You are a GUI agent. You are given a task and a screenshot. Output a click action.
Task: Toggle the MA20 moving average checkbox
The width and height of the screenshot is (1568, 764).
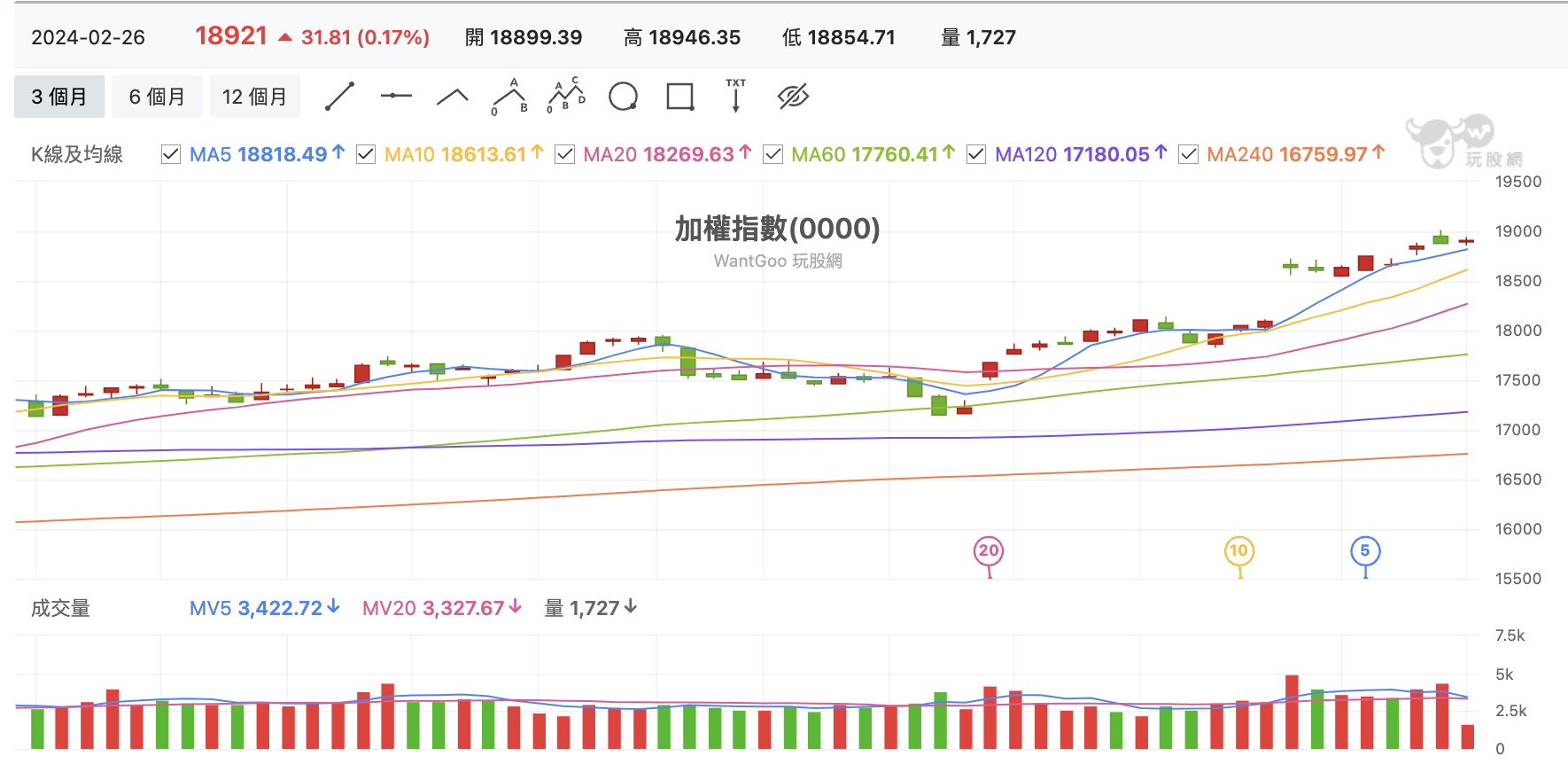(x=564, y=154)
